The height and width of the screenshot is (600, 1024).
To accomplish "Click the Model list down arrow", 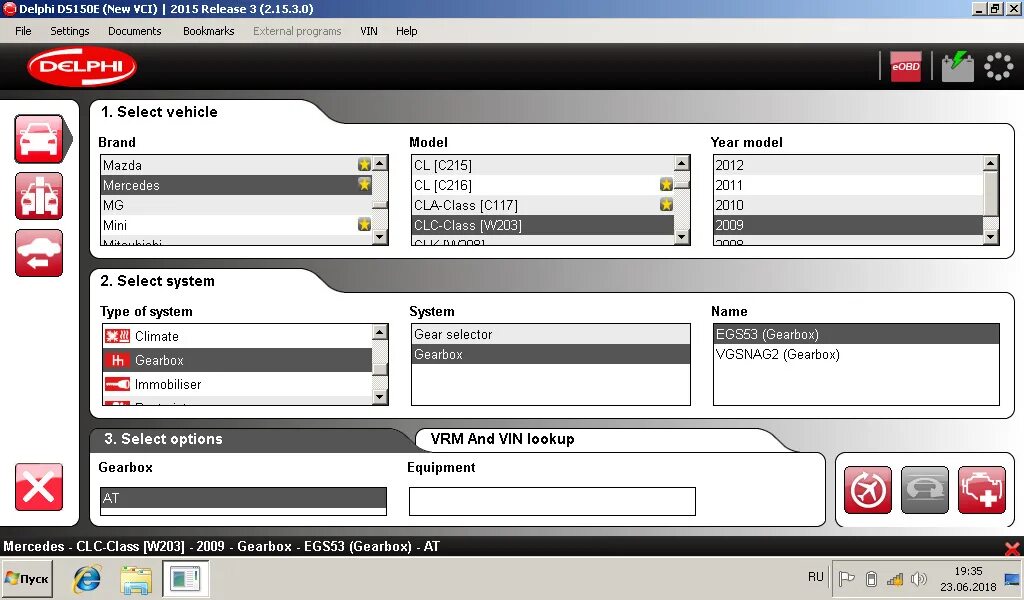I will 682,237.
